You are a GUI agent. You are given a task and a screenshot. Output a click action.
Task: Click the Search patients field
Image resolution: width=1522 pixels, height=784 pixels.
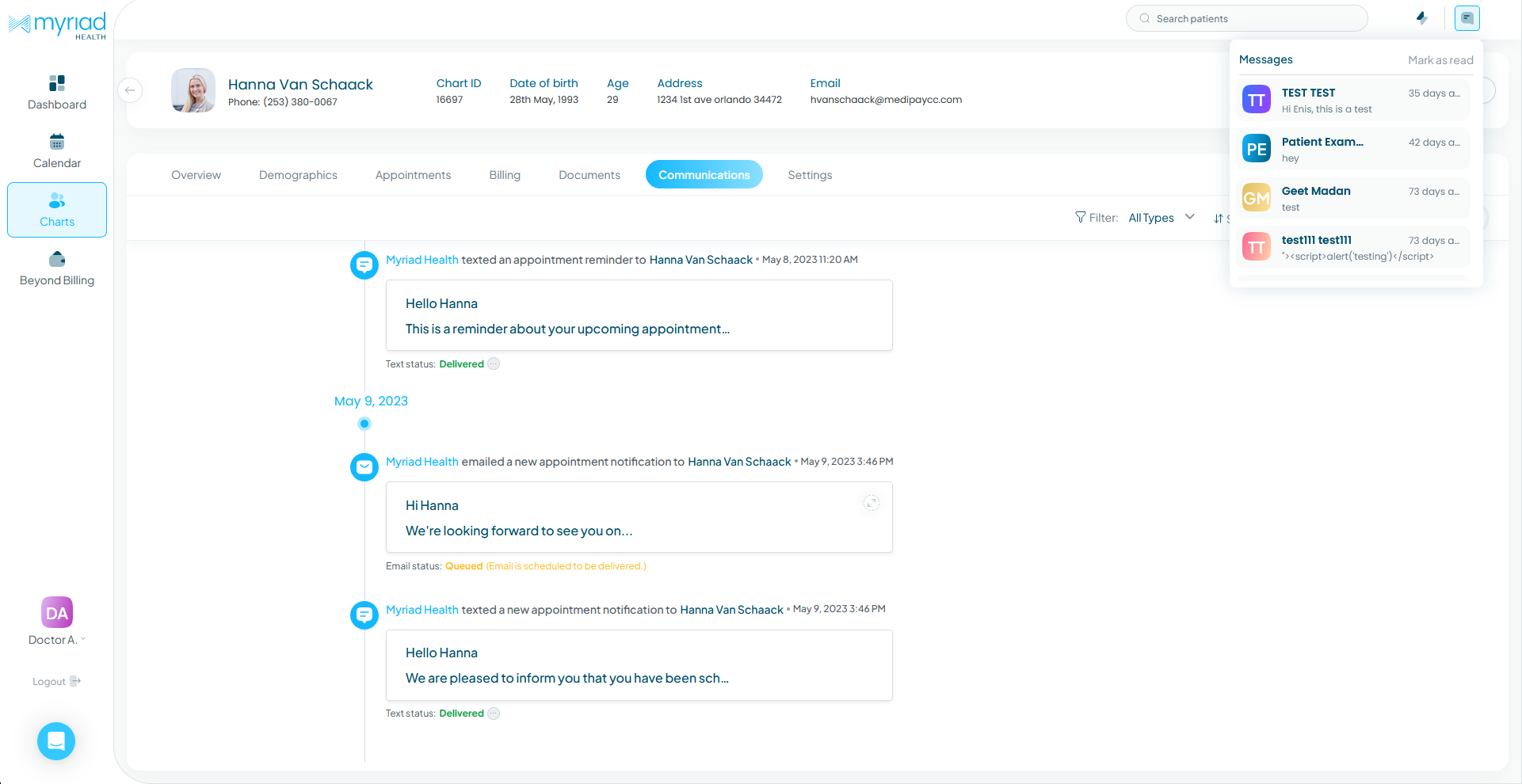coord(1246,17)
